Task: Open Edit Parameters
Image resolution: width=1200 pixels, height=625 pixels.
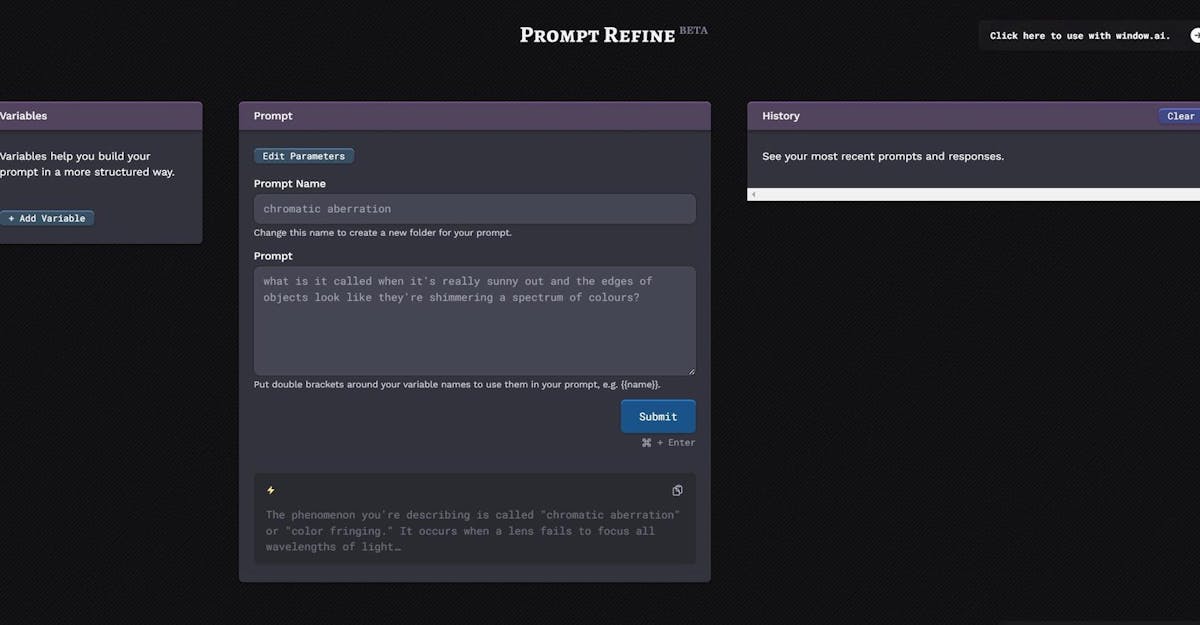Action: pyautogui.click(x=304, y=156)
